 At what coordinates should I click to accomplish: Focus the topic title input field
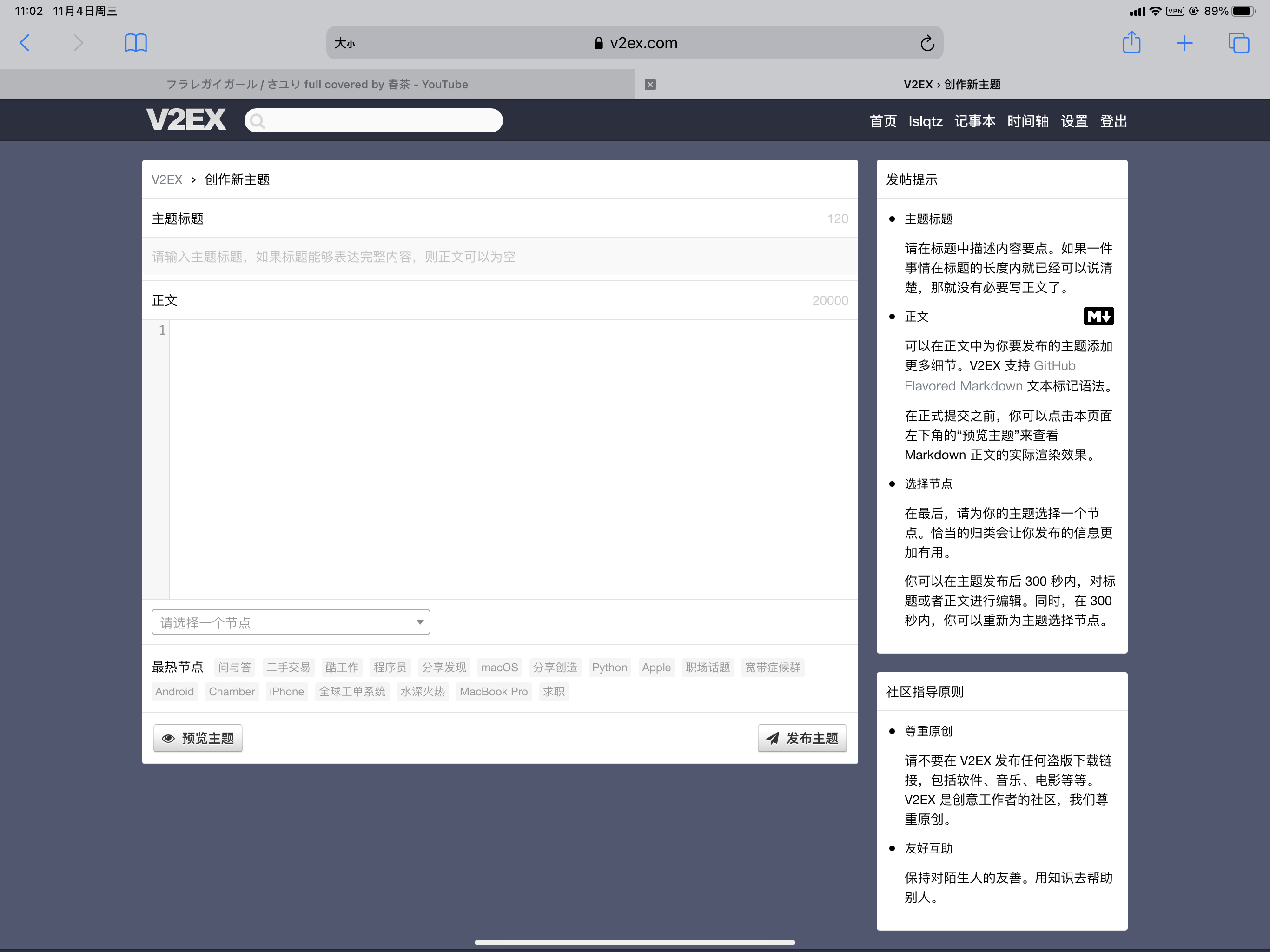pos(500,257)
